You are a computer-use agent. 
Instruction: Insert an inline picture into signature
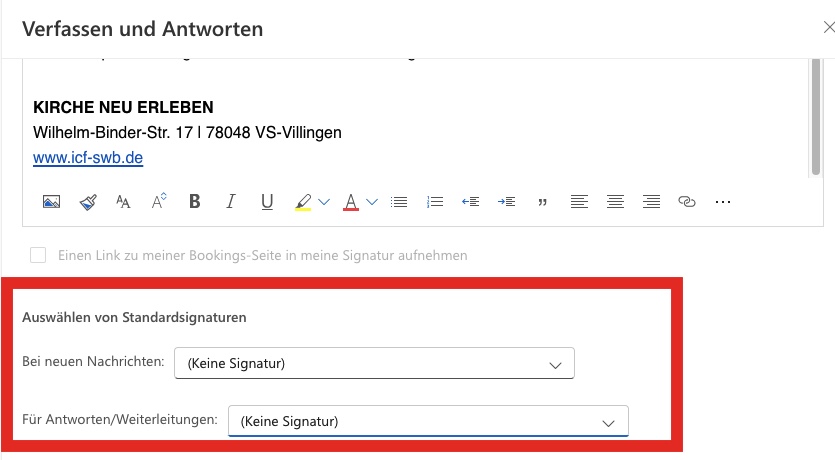coord(52,202)
